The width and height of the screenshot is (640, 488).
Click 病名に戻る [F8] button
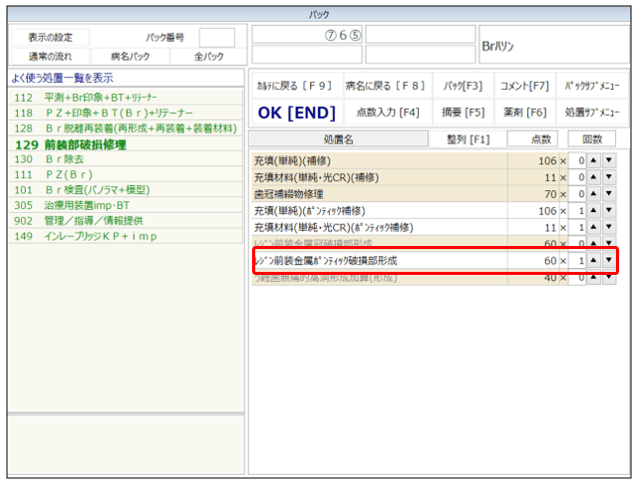pos(384,85)
